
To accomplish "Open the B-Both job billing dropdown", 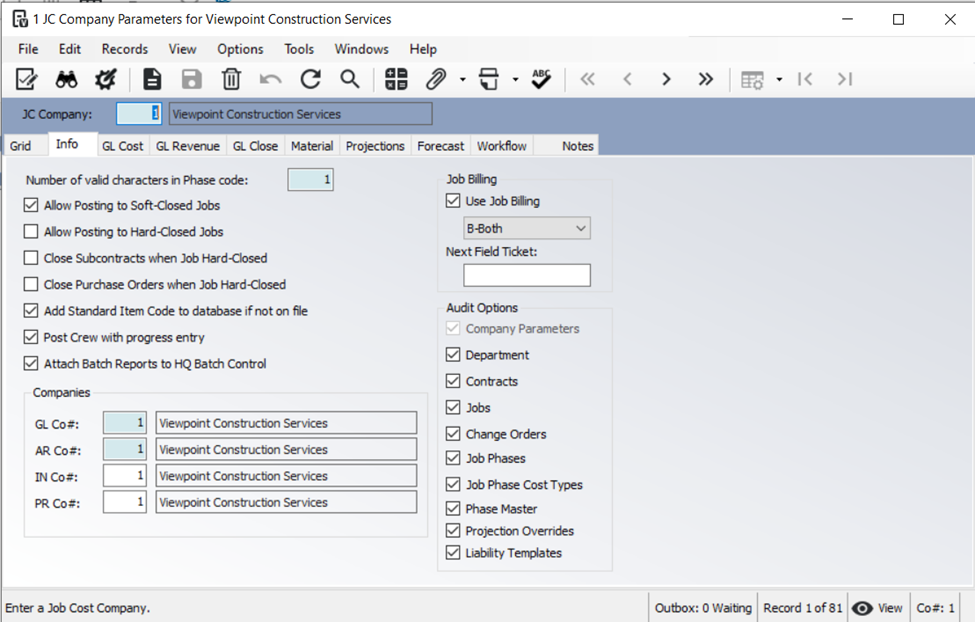I will pos(527,228).
